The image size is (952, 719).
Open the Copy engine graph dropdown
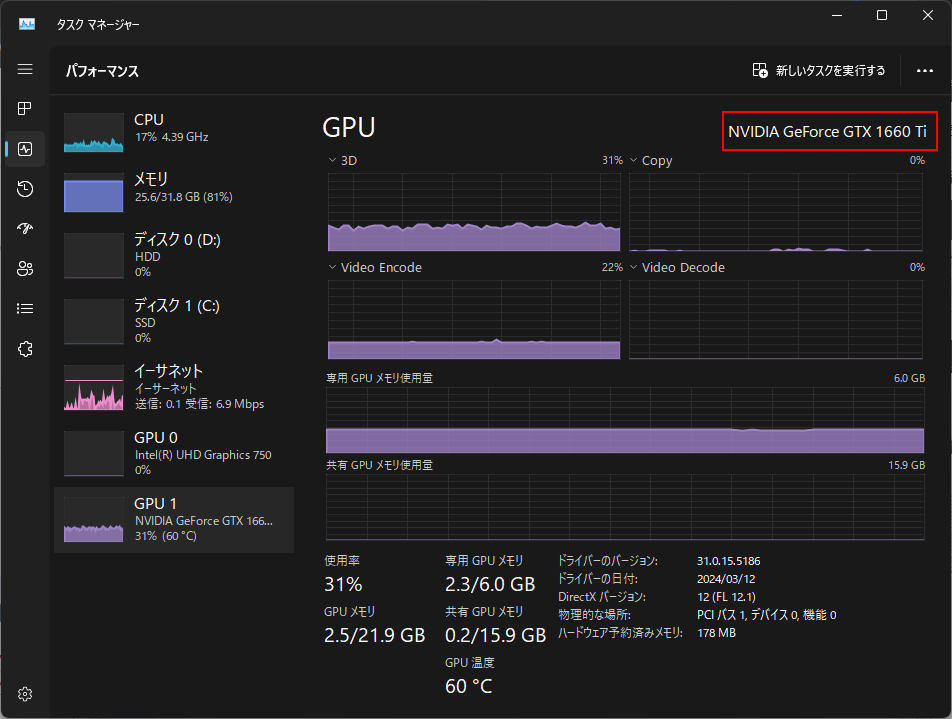click(x=633, y=160)
